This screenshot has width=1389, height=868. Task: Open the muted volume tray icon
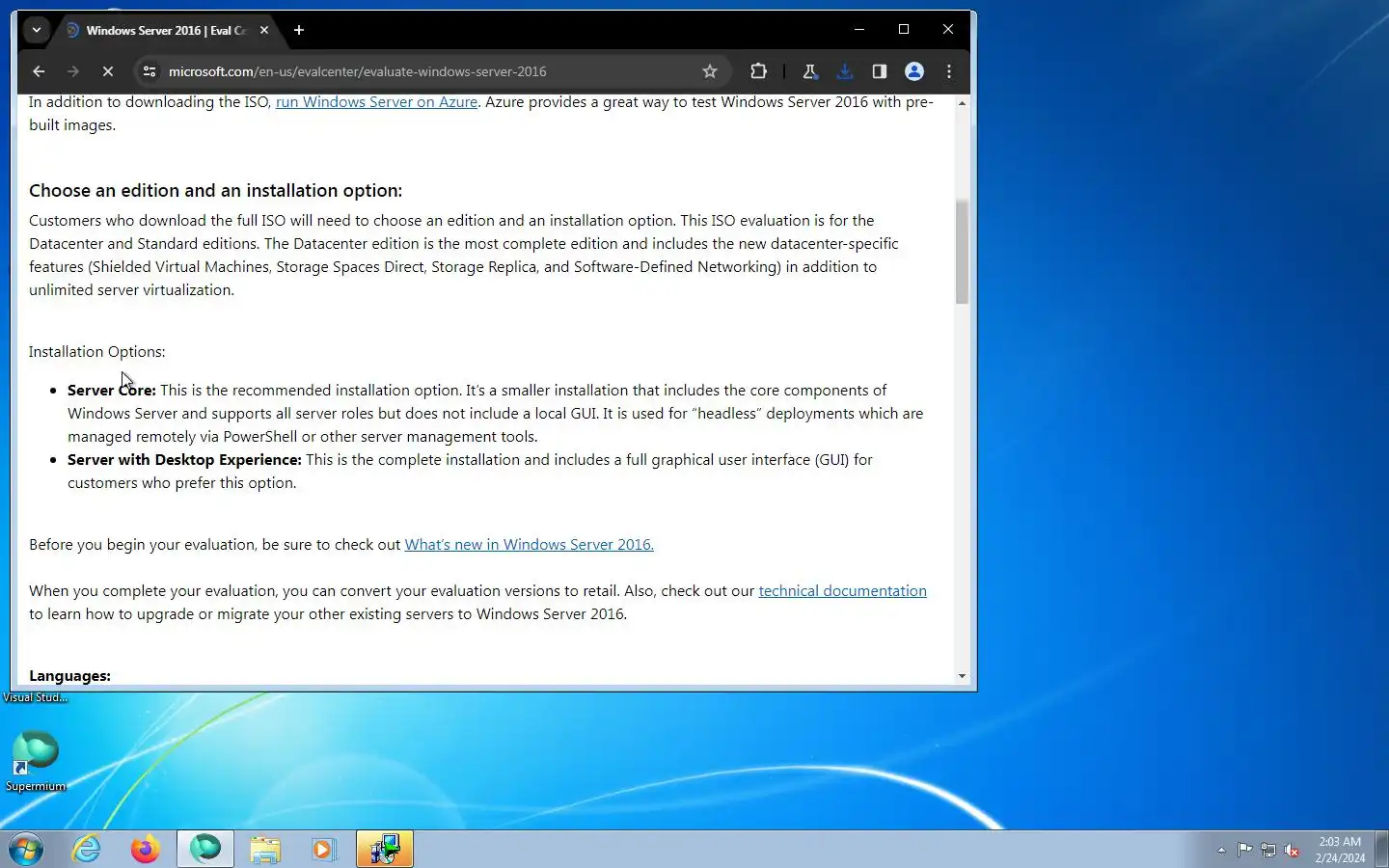(1292, 850)
